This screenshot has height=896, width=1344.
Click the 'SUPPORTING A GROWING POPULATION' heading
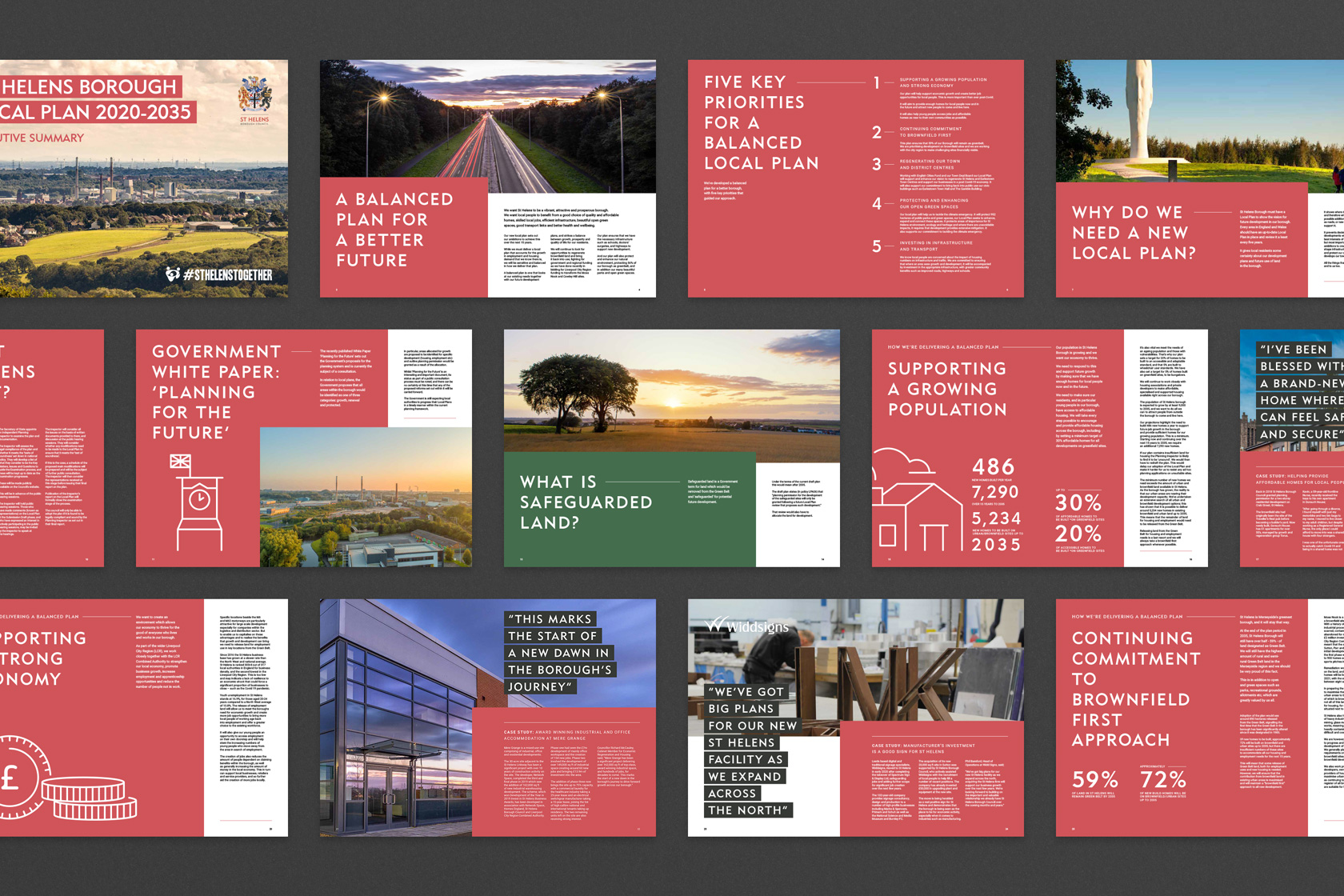[947, 389]
